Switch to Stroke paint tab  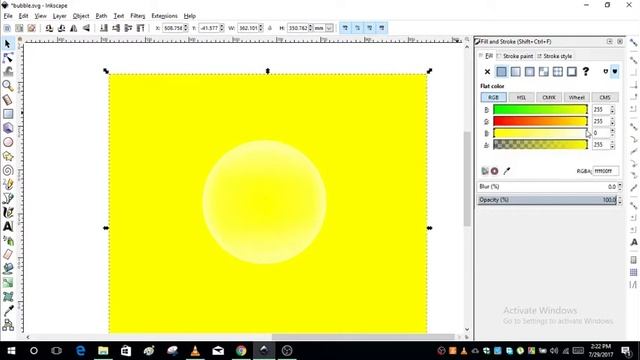click(x=515, y=56)
